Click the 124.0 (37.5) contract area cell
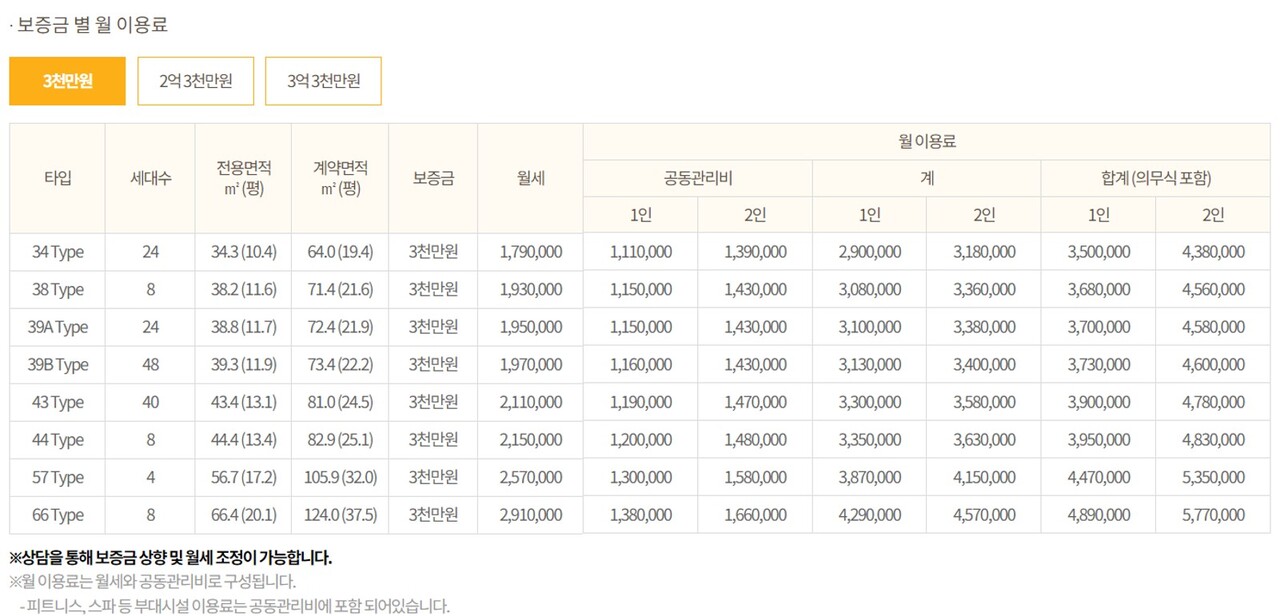 coord(340,515)
